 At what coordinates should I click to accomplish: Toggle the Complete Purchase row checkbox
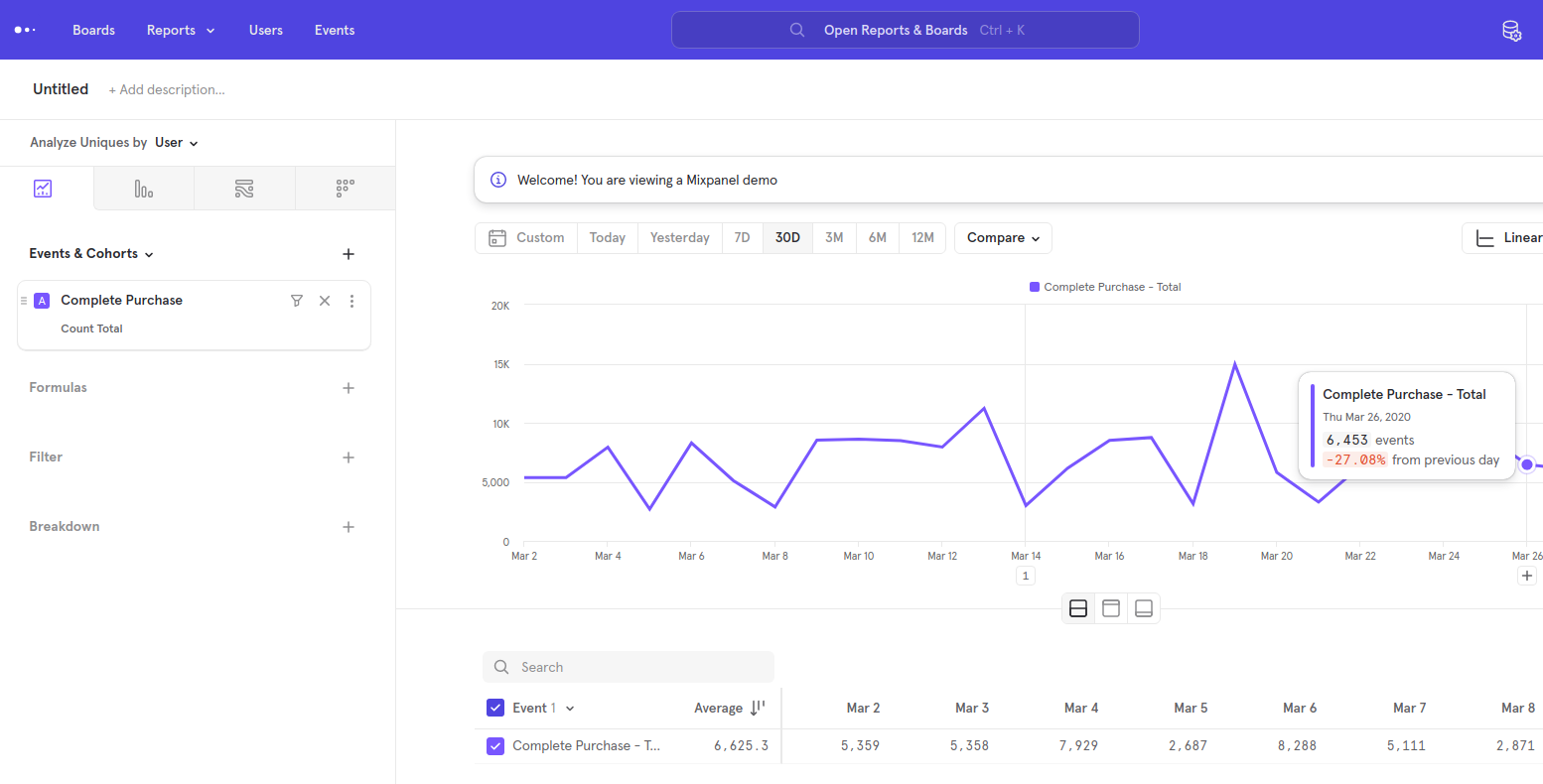(495, 746)
